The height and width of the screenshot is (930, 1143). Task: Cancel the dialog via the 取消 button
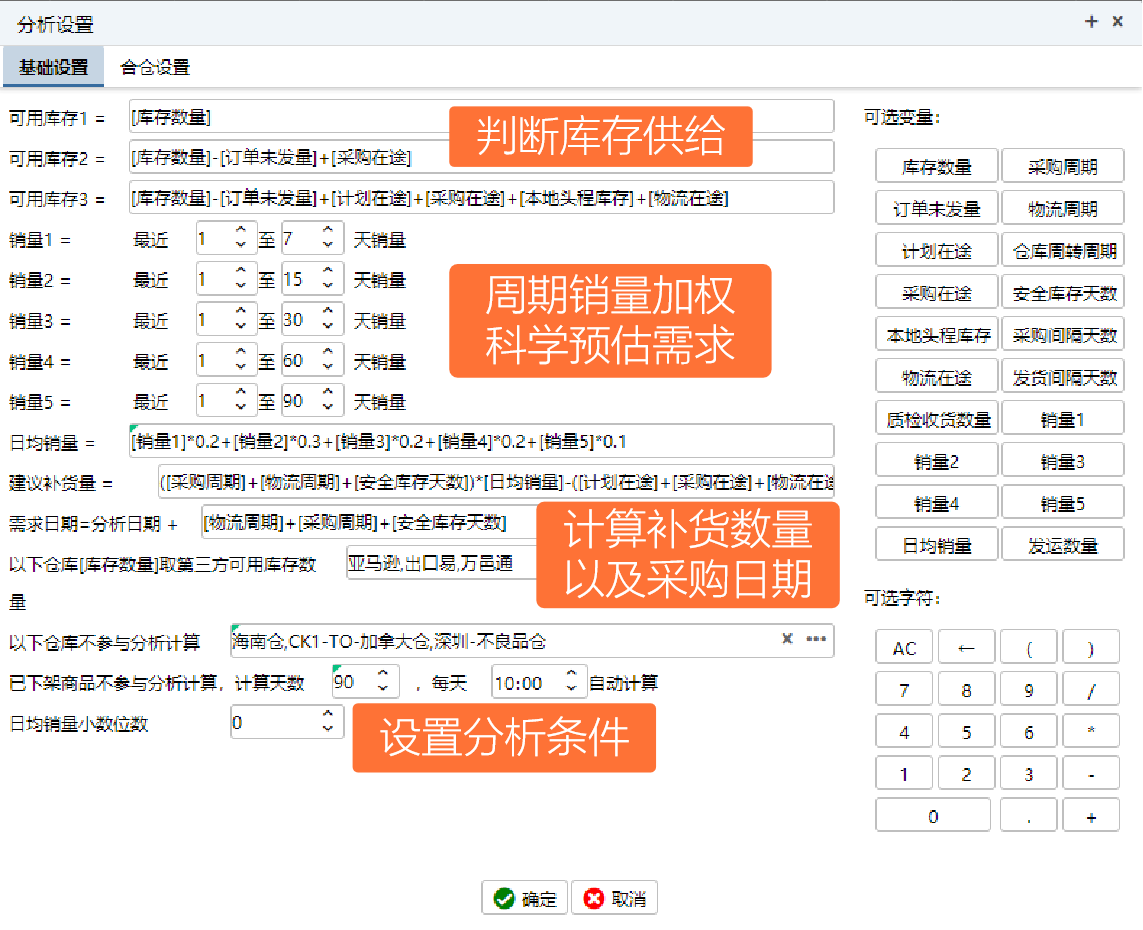(613, 897)
